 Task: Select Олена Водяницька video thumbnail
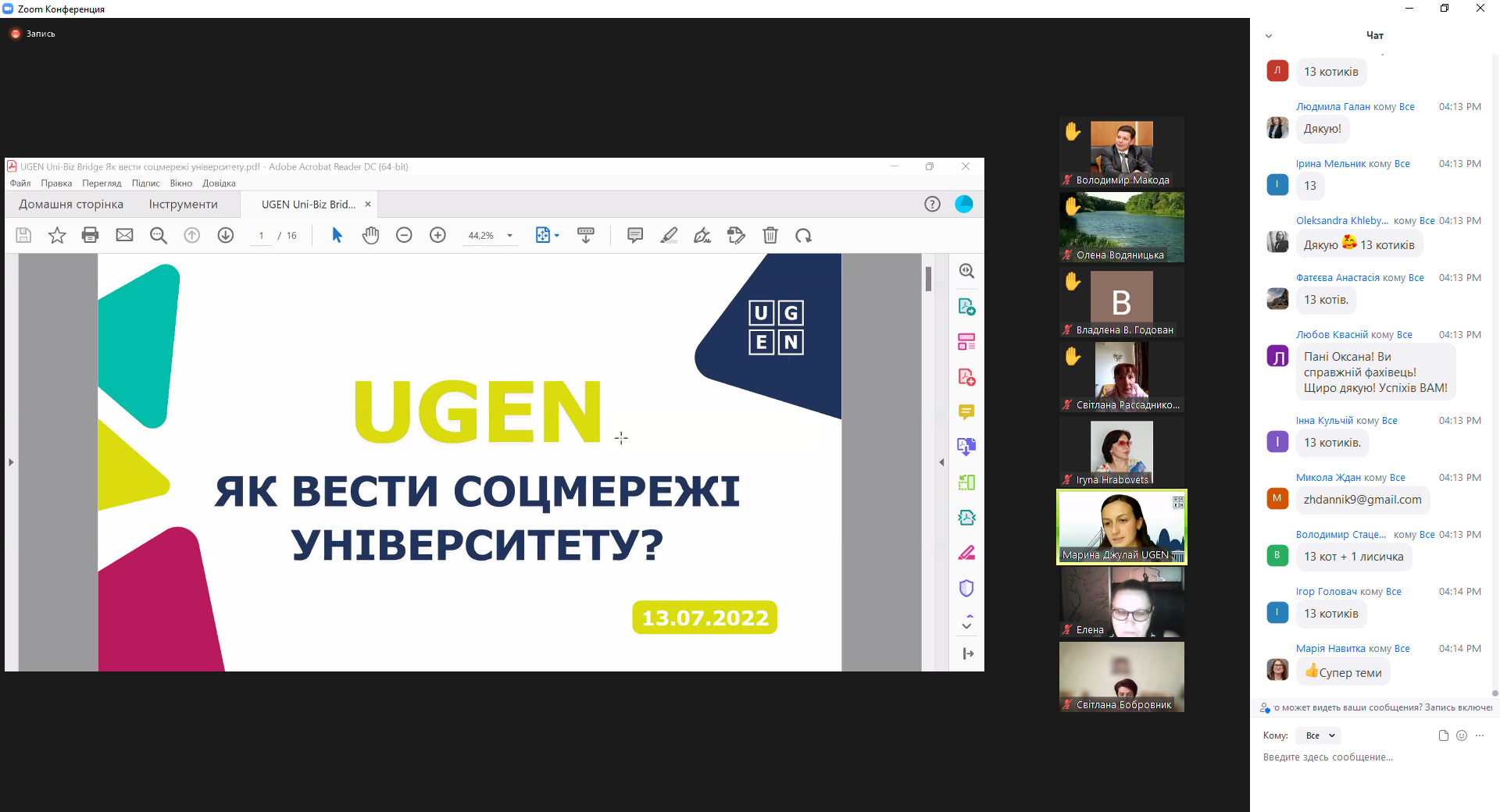1122,227
